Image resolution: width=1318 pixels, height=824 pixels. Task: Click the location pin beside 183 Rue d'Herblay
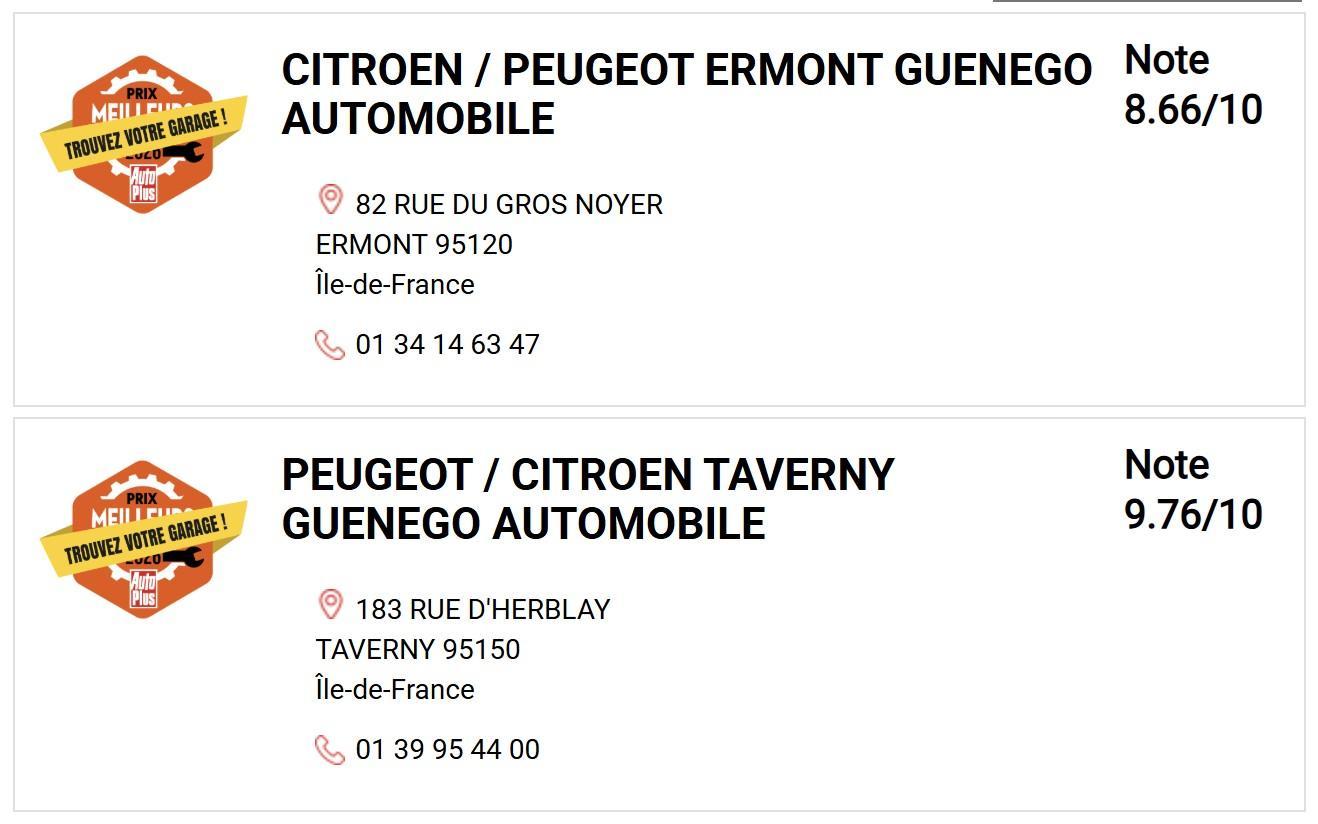(330, 605)
